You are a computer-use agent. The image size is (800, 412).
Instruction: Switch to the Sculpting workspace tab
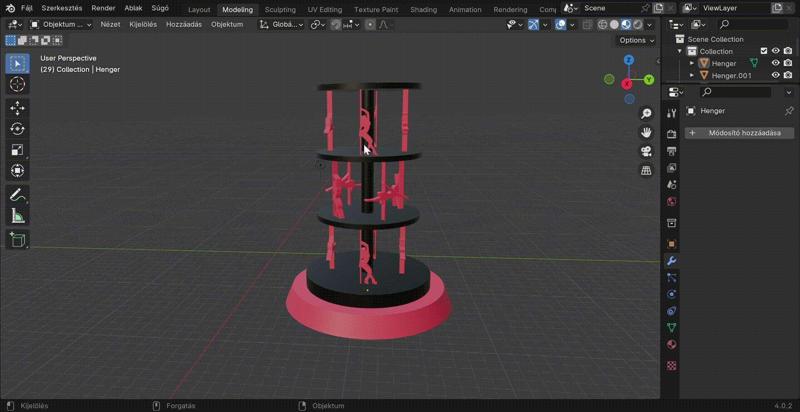[x=280, y=9]
